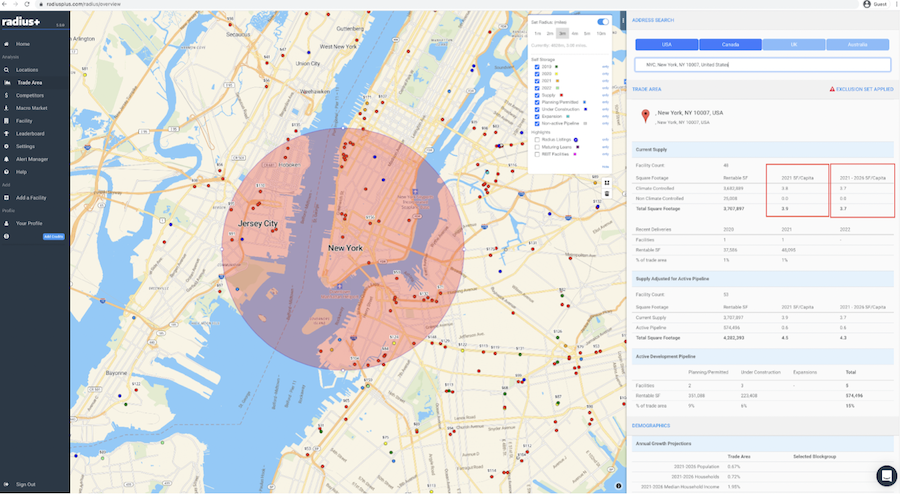900x494 pixels.
Task: Click the address search input field
Action: point(762,65)
